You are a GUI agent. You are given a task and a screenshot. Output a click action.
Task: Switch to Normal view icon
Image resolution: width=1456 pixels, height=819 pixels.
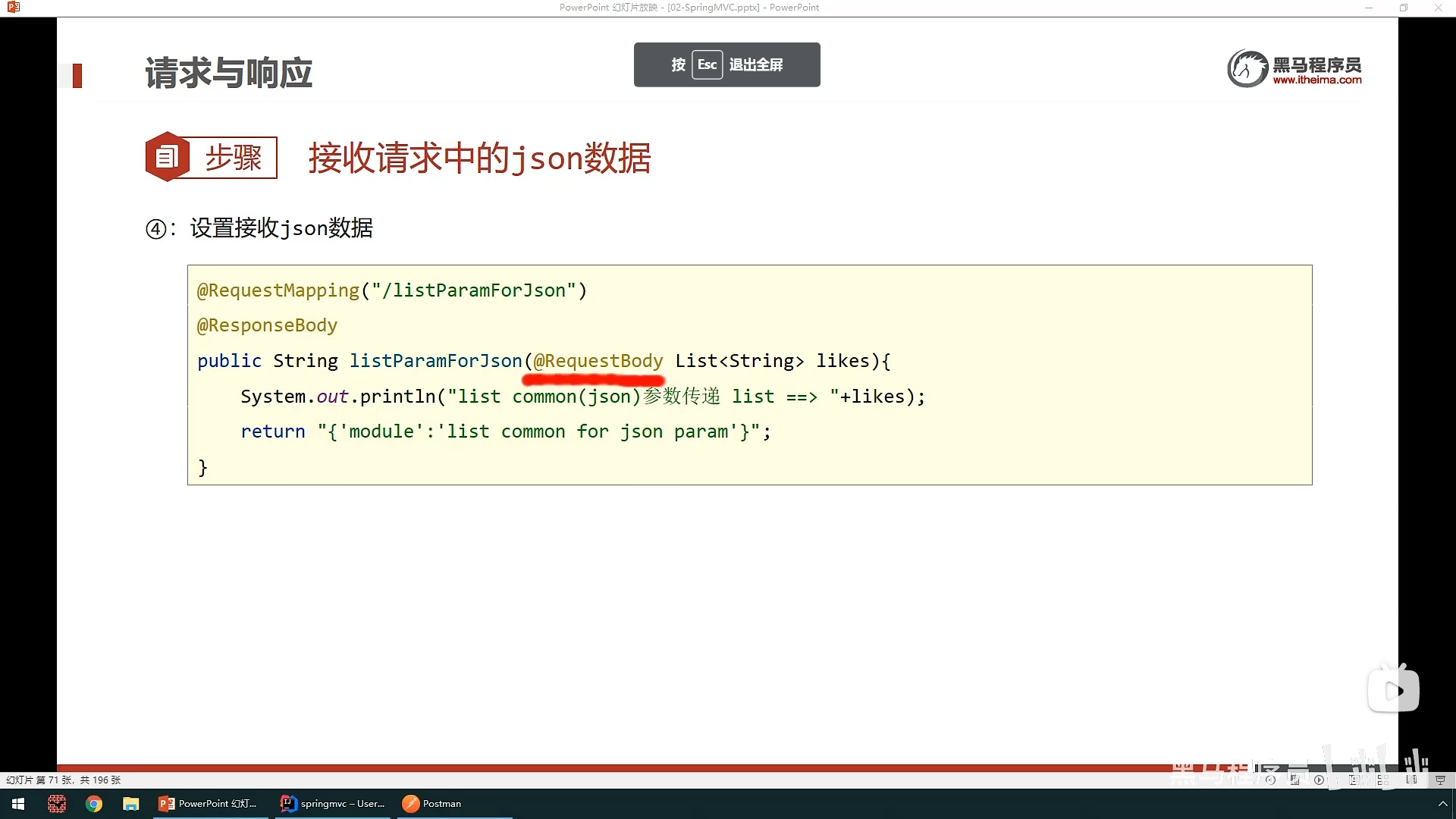tap(1353, 780)
